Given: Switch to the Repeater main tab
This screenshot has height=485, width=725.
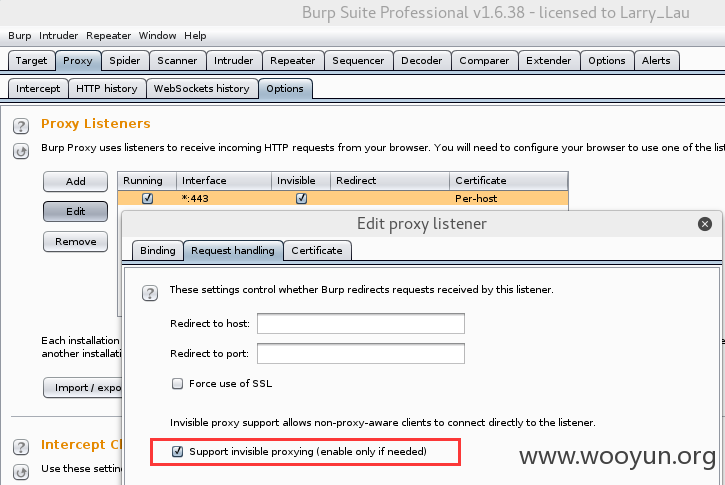Looking at the screenshot, I should pos(293,61).
